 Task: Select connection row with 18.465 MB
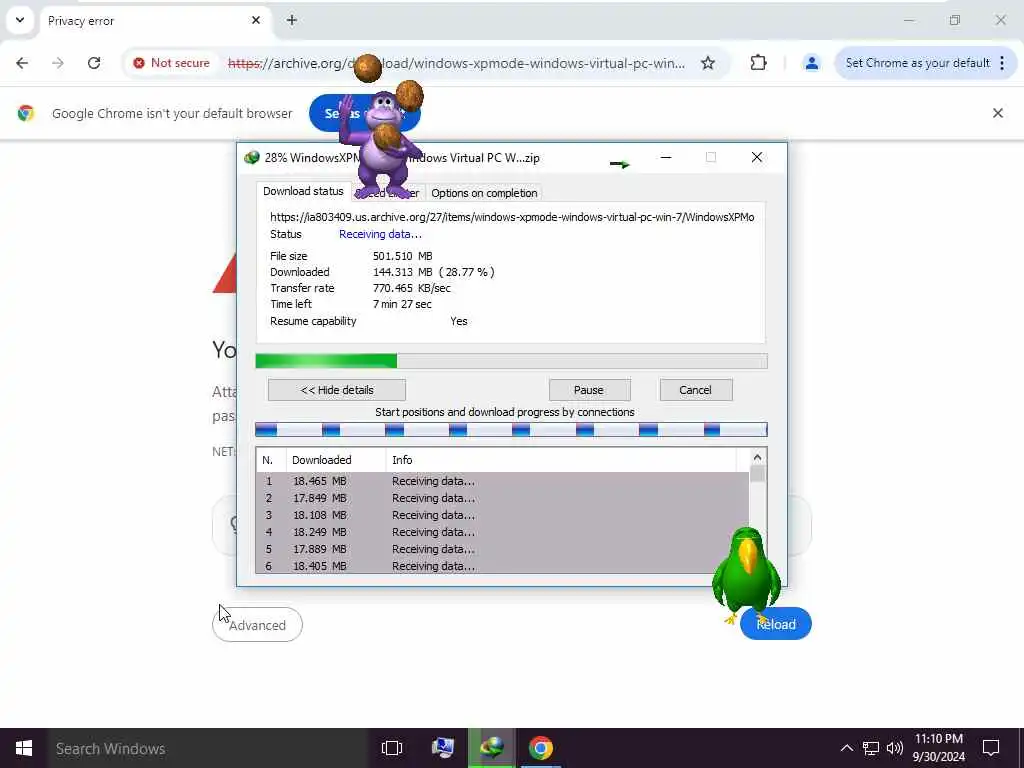point(502,481)
